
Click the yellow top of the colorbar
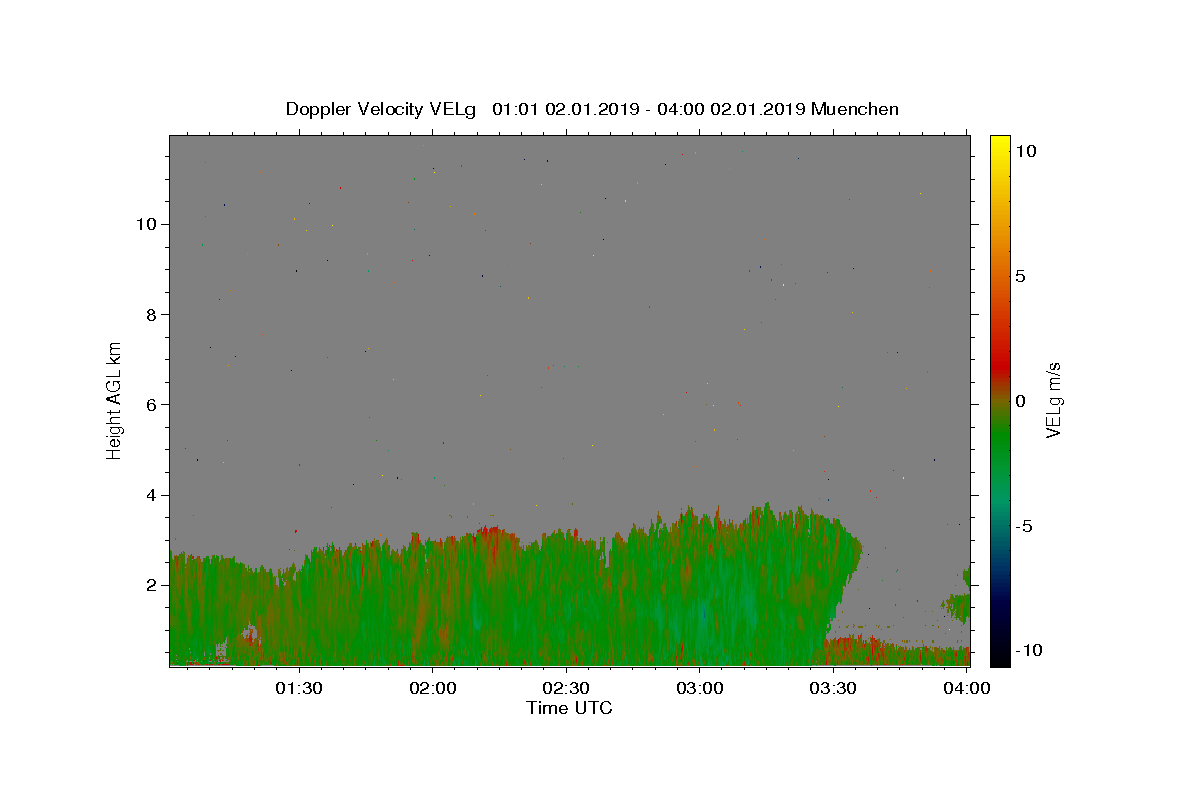pos(1000,145)
